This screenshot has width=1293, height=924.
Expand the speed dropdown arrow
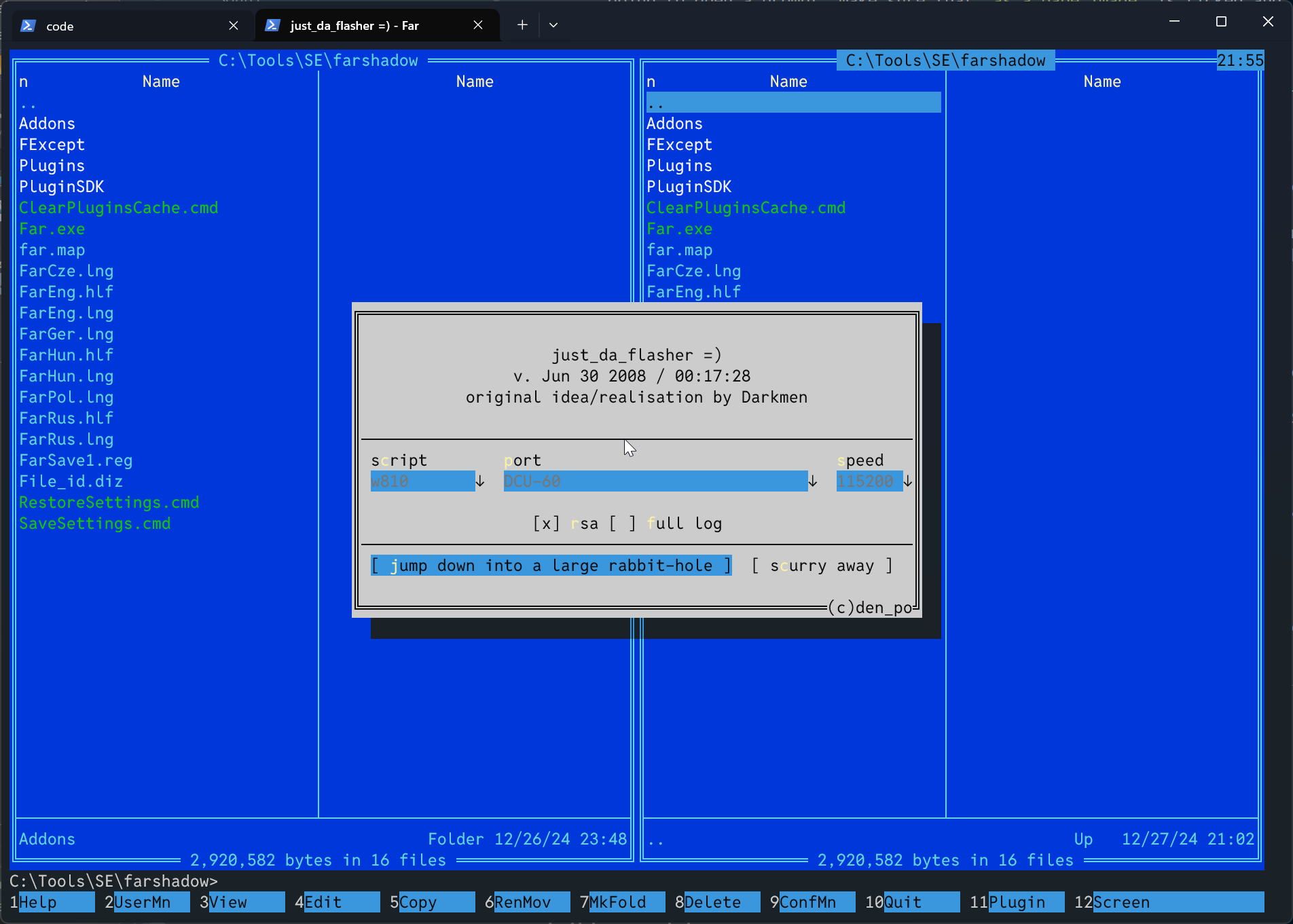(x=908, y=481)
